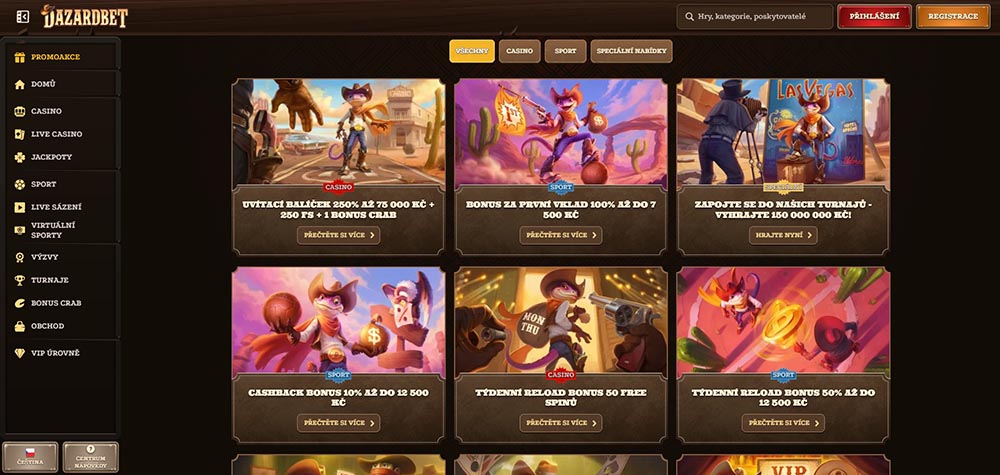The height and width of the screenshot is (475, 1000).
Task: Open Obchod via the shopping bag icon
Action: 20,326
